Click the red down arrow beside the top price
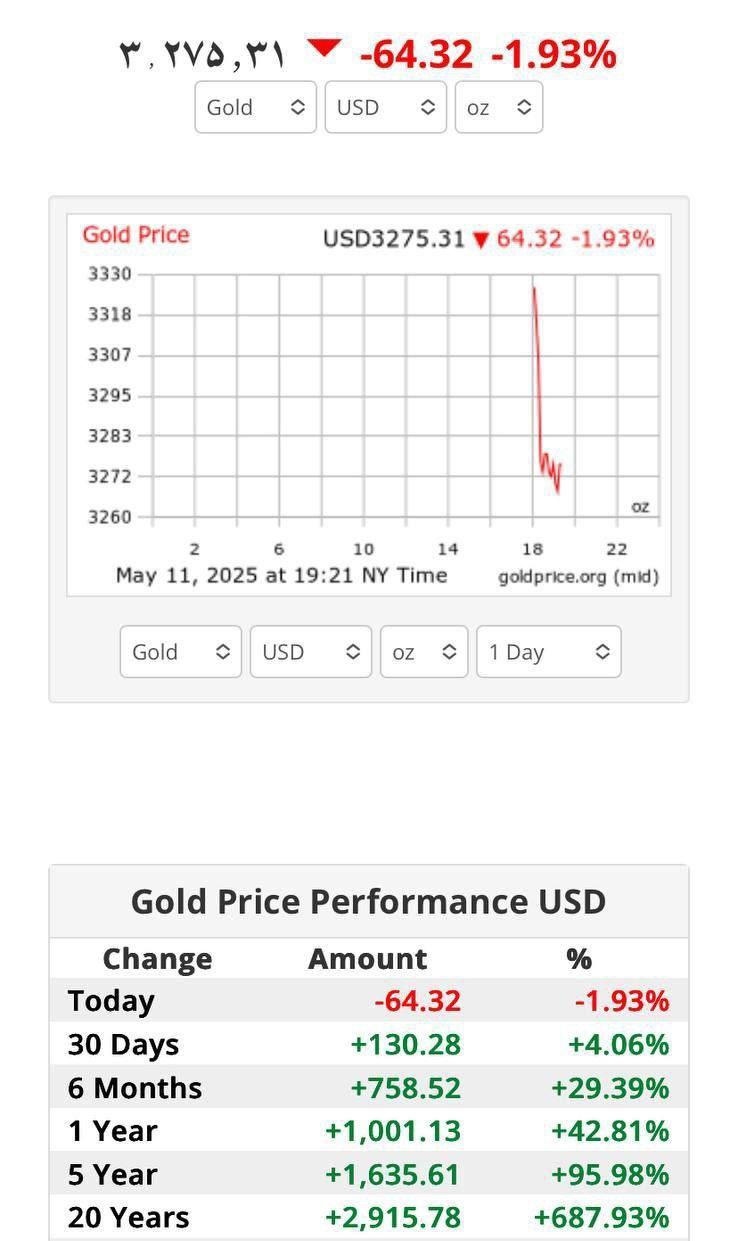 (x=324, y=49)
